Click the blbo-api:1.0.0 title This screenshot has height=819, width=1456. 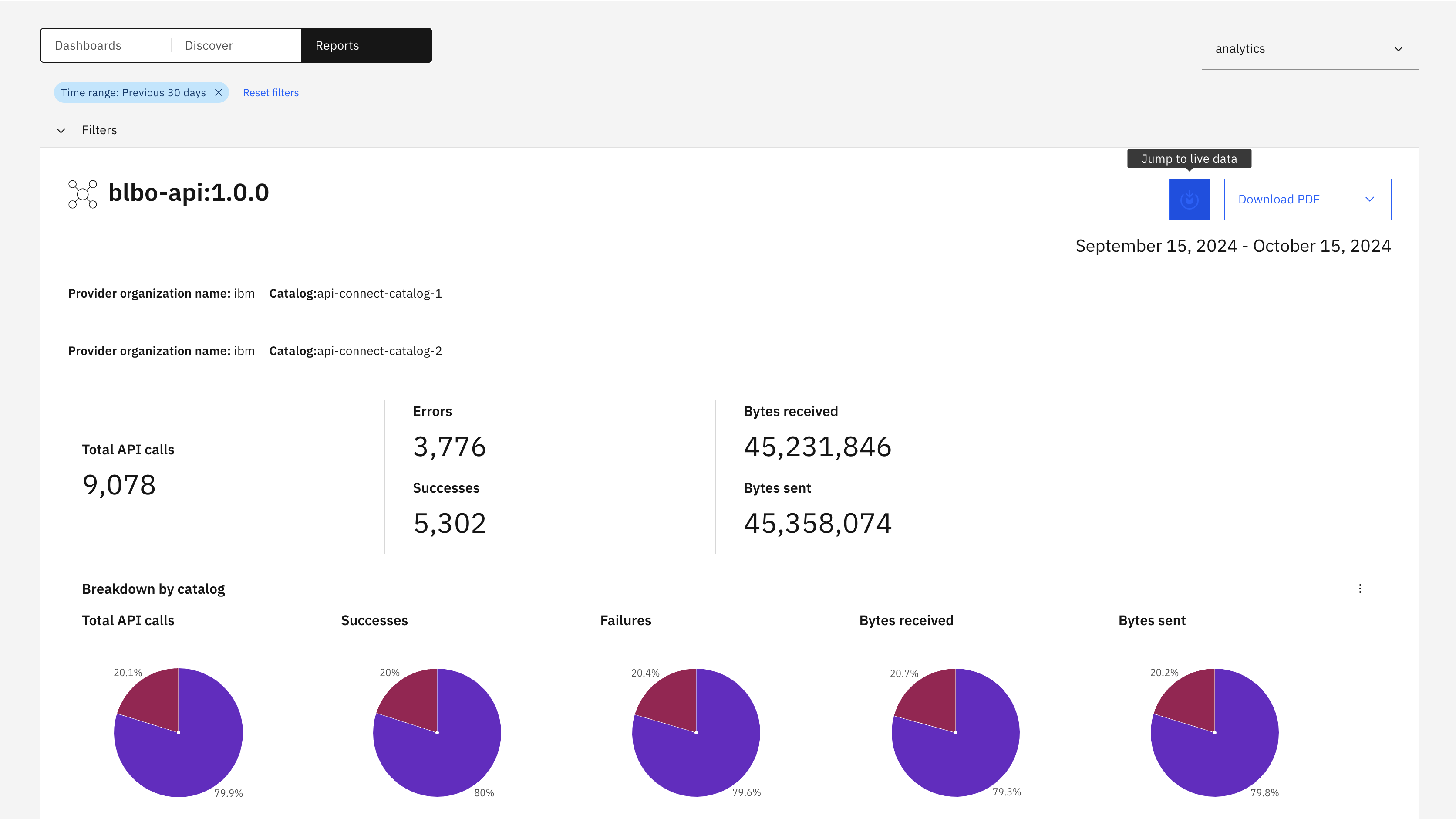(189, 193)
